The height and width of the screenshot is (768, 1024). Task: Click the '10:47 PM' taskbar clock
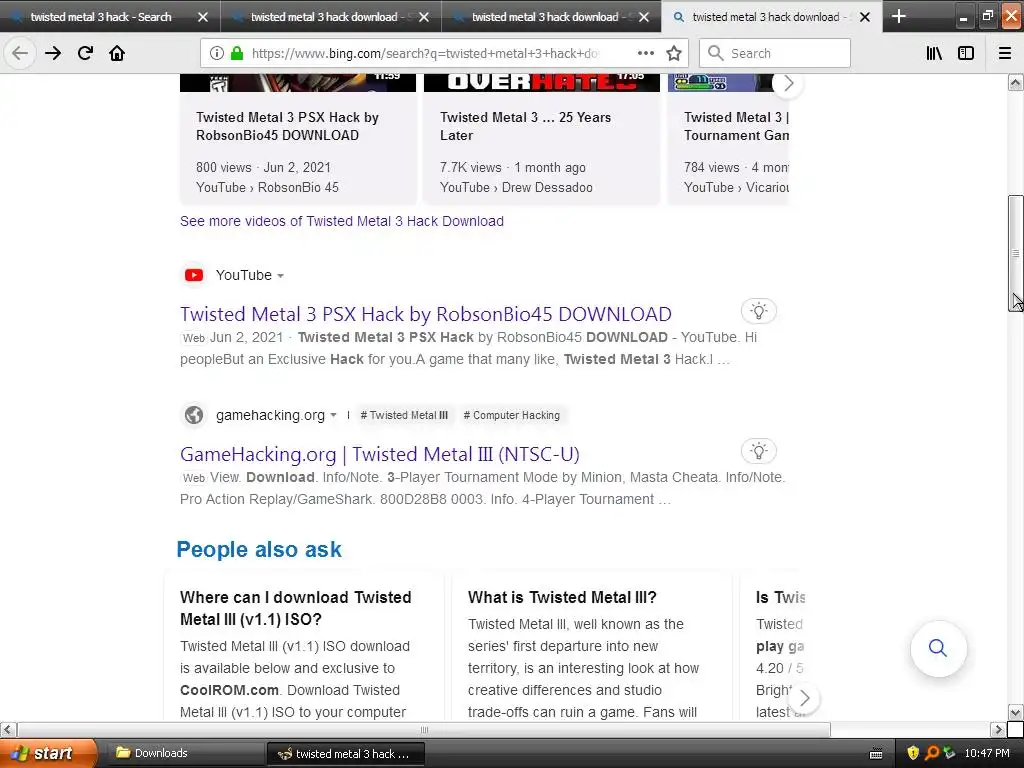point(987,753)
